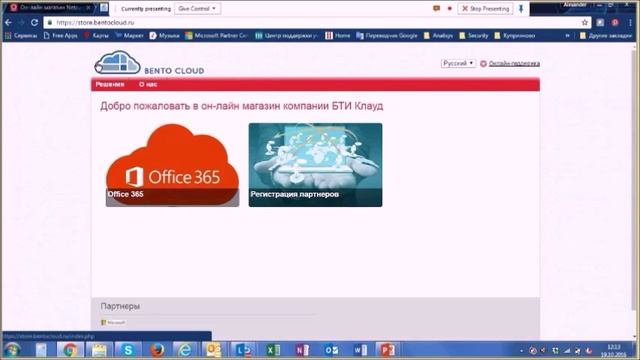Click the browser back arrow
The image size is (640, 360).
point(8,22)
